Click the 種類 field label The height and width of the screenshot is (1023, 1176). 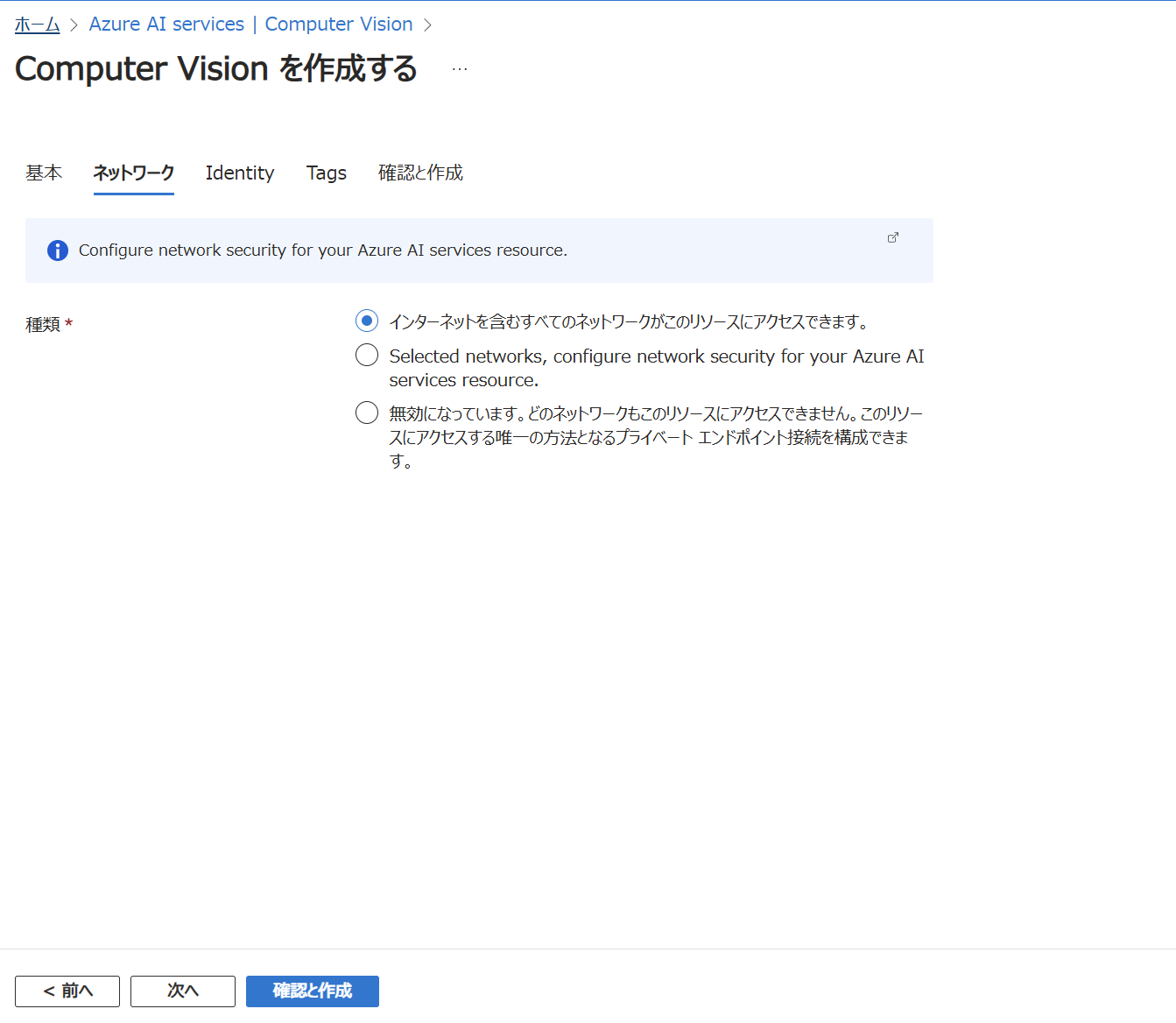(43, 325)
